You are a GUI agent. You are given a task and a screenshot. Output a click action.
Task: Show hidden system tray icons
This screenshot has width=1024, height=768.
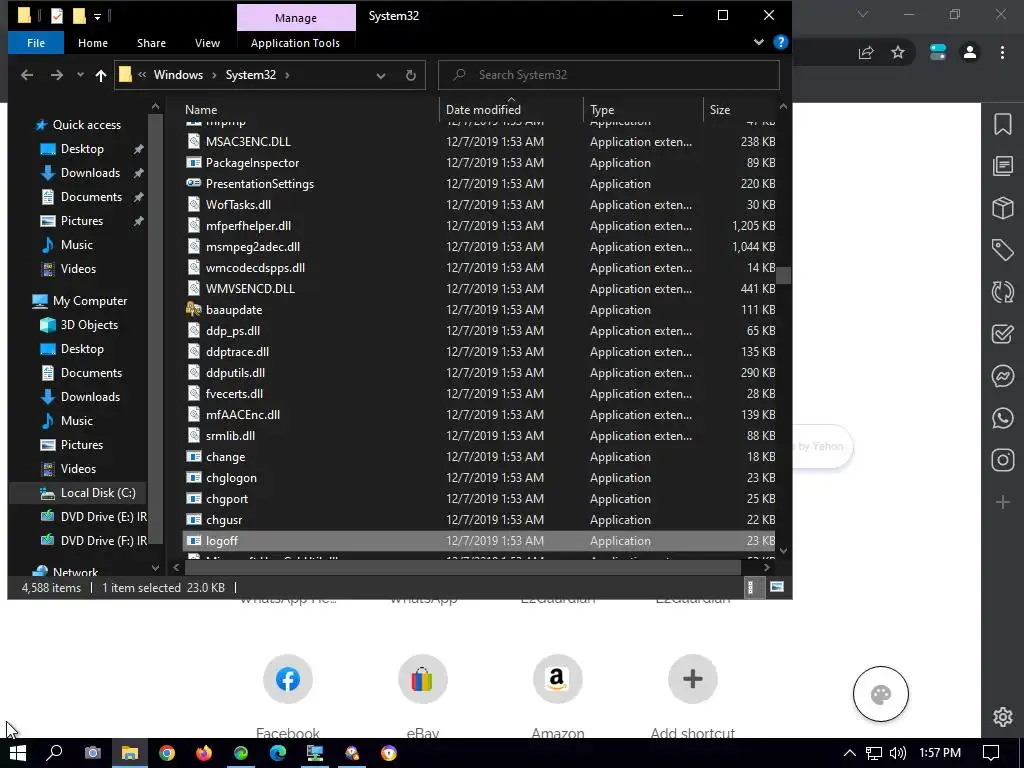coord(850,754)
